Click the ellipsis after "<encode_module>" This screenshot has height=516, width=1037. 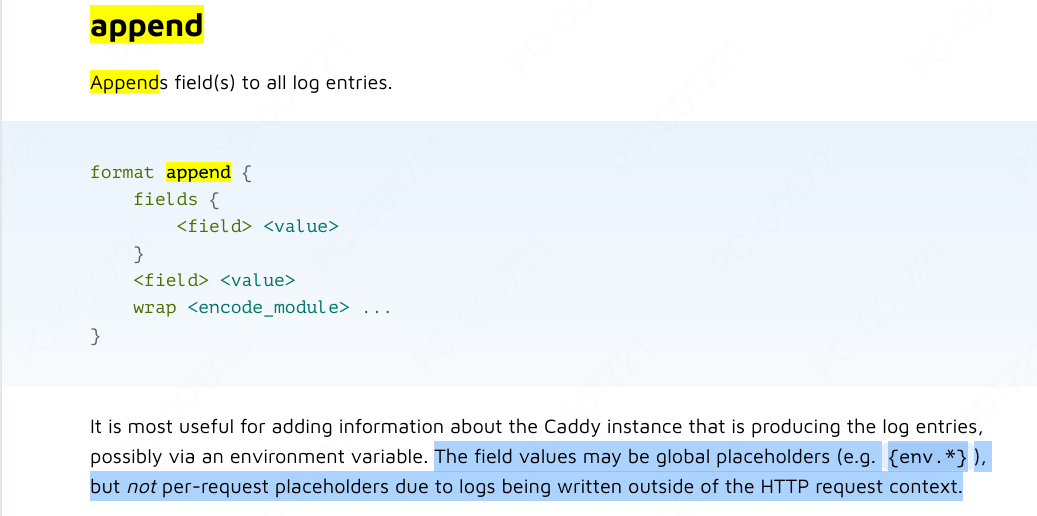tap(377, 307)
